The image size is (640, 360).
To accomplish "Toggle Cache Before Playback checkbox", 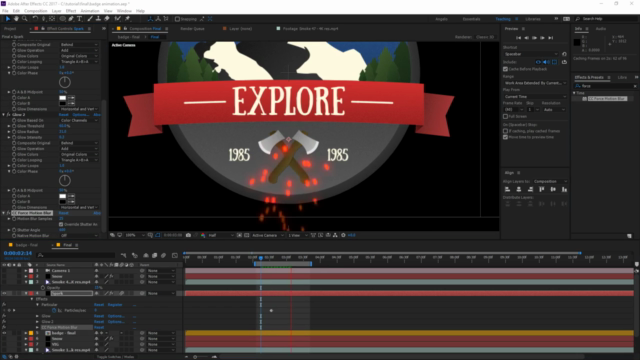I will click(505, 69).
